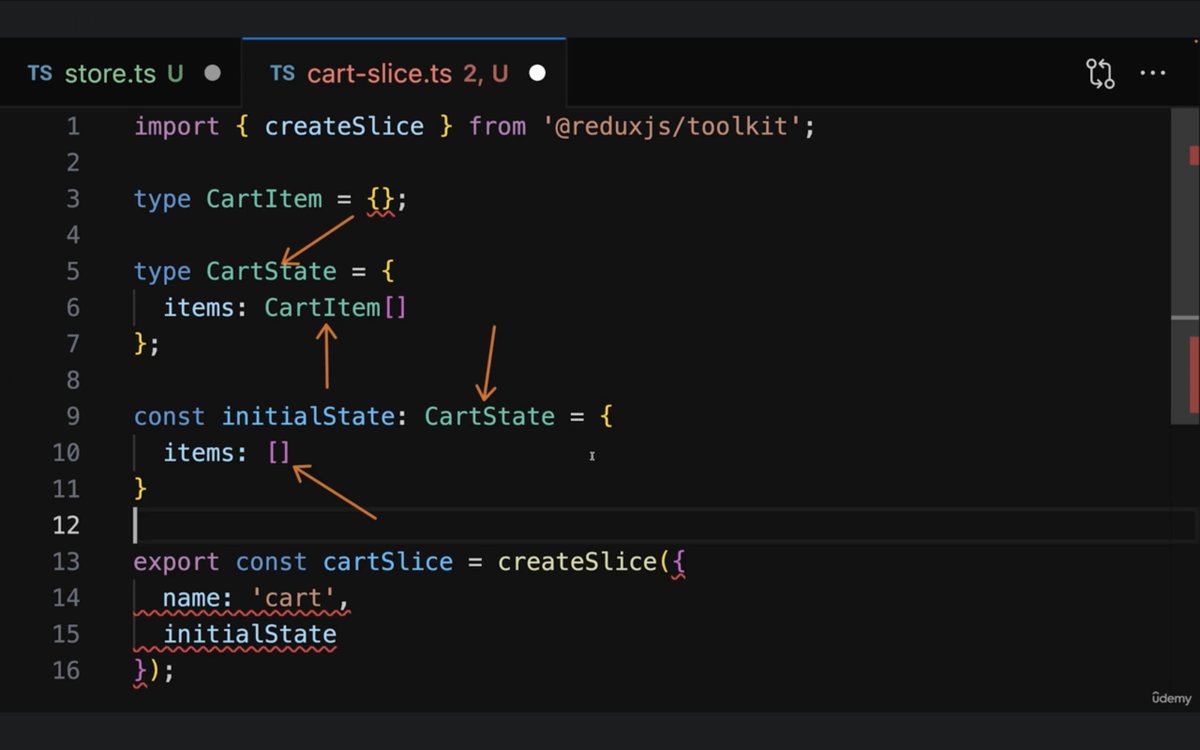
Task: Click 'cartSlice' on line 13
Action: tap(388, 561)
